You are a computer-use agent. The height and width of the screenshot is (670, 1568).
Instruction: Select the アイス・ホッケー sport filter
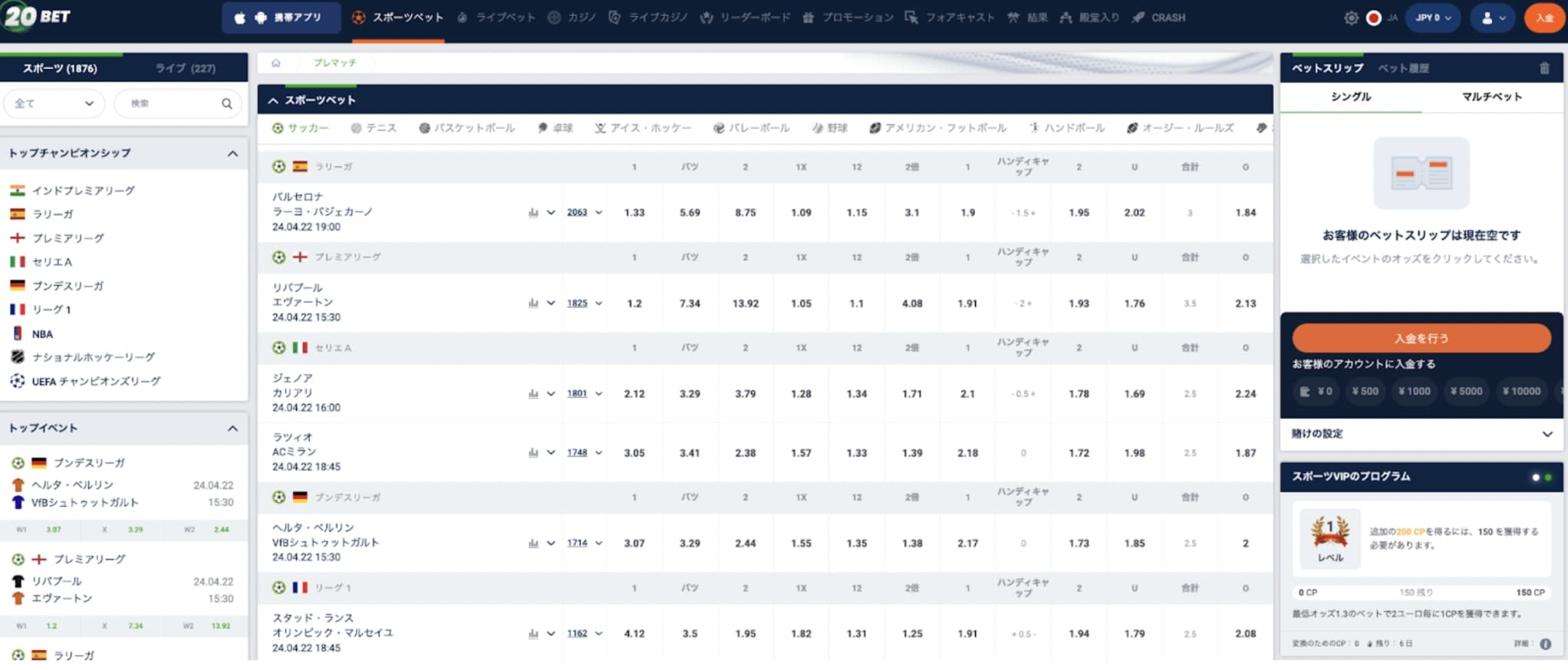(643, 128)
